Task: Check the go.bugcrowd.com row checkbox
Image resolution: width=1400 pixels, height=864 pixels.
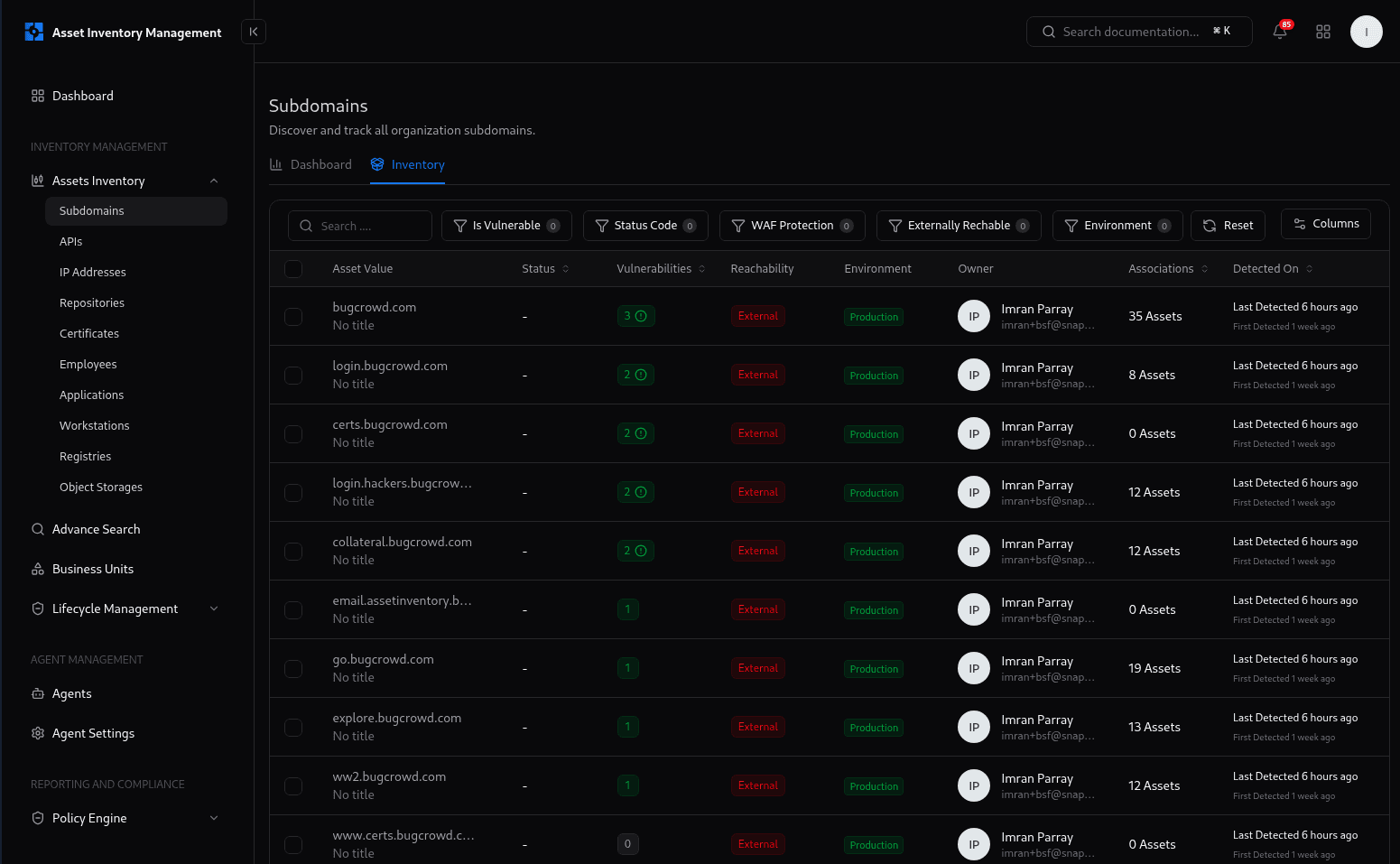Action: pos(293,669)
